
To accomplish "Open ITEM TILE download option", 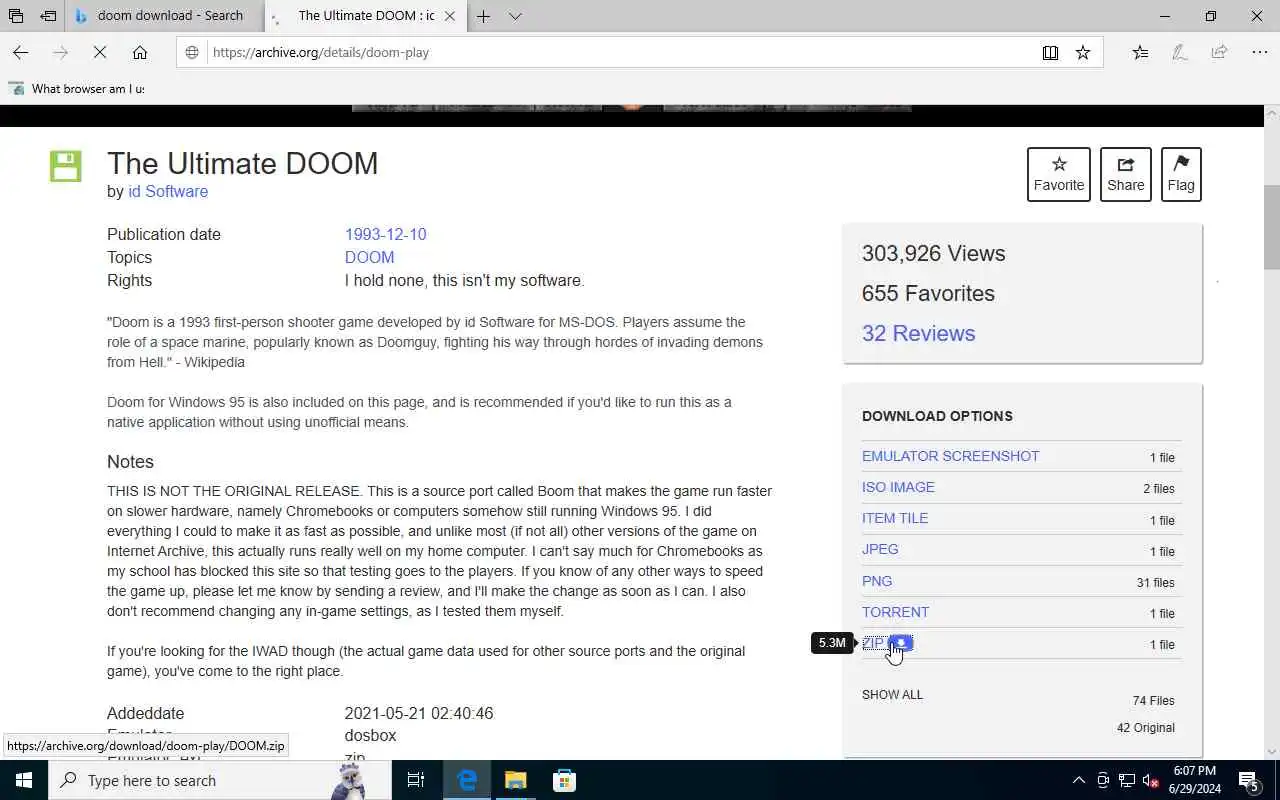I will [x=895, y=518].
